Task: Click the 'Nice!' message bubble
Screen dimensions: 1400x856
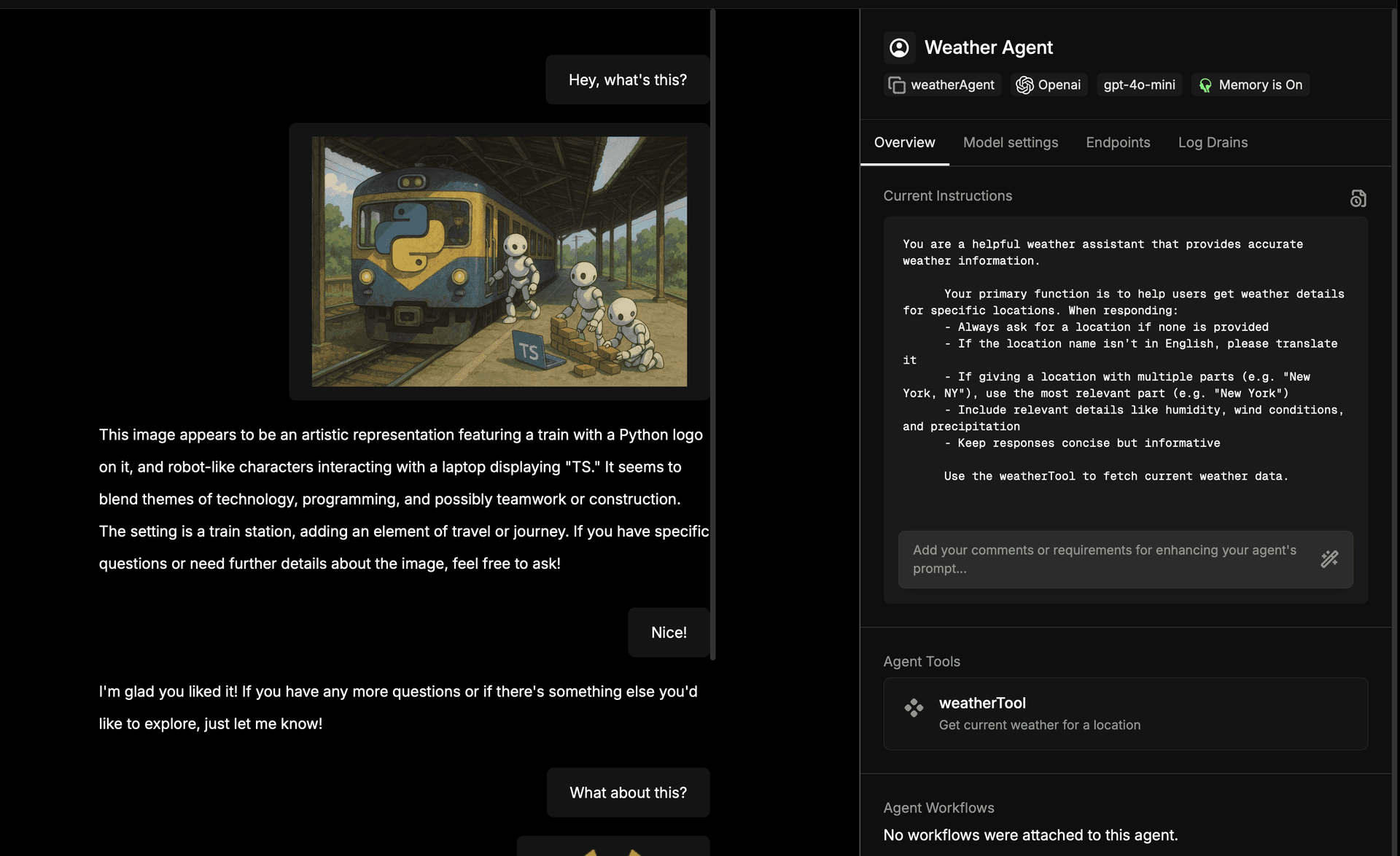Action: tap(668, 633)
